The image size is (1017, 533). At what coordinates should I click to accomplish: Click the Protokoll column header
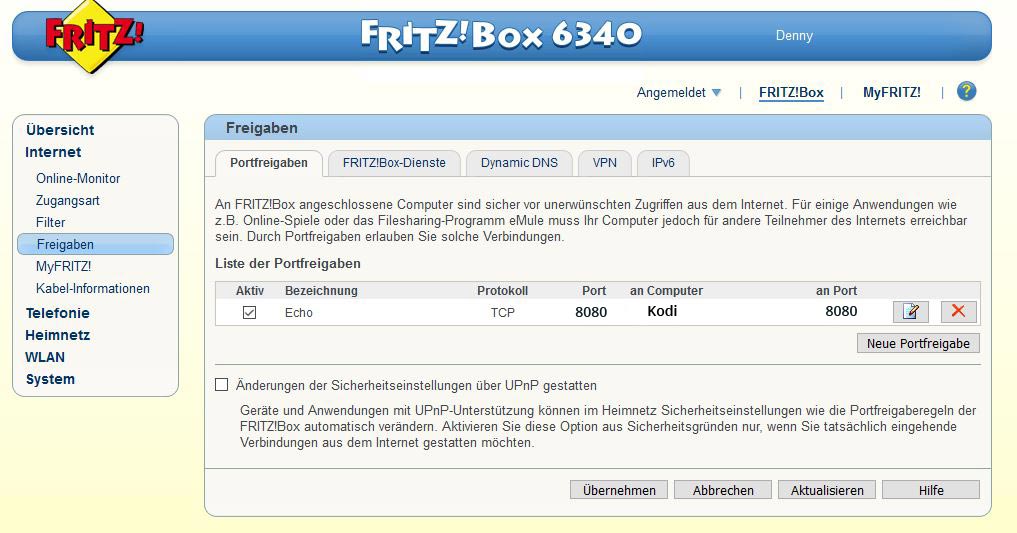pos(503,290)
